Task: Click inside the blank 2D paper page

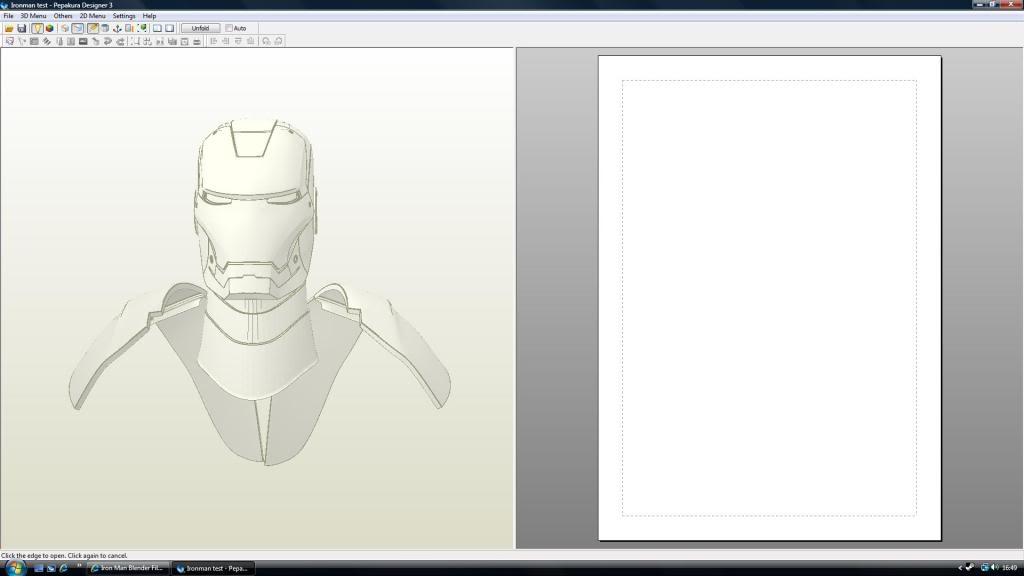Action: pos(769,298)
